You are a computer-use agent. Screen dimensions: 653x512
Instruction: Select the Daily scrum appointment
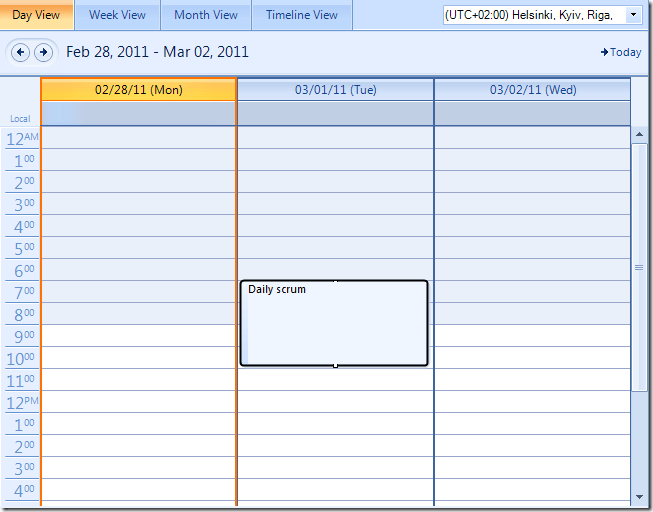click(334, 325)
